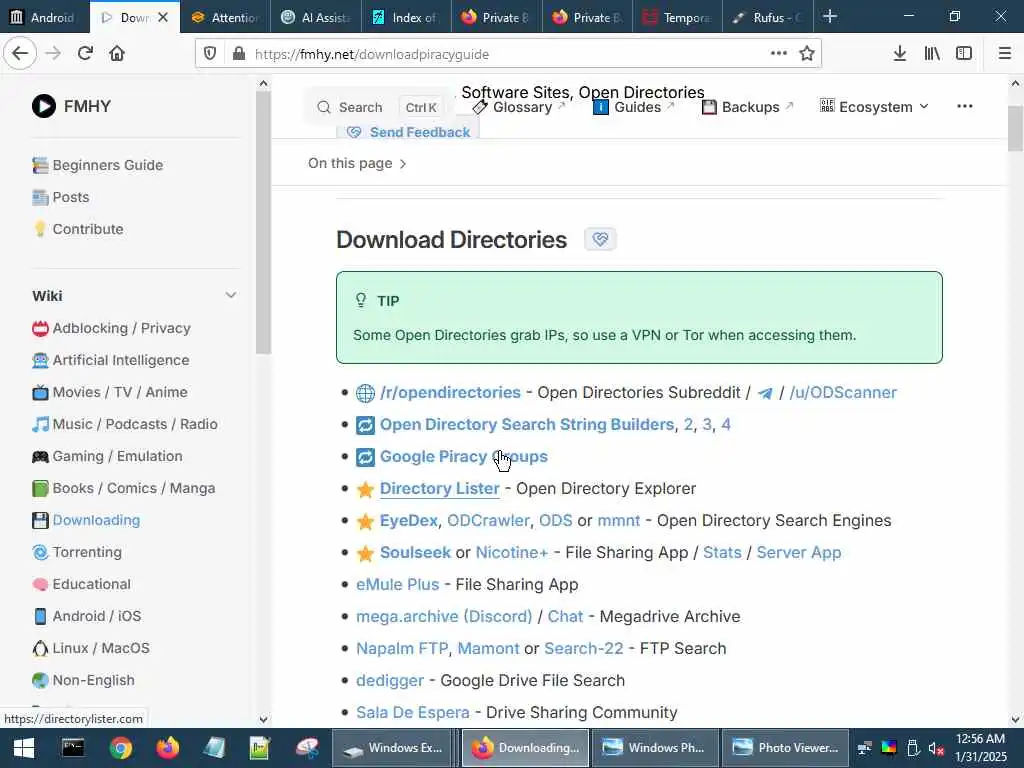Expand the On this page outline
This screenshot has width=1024, height=768.
(x=357, y=163)
